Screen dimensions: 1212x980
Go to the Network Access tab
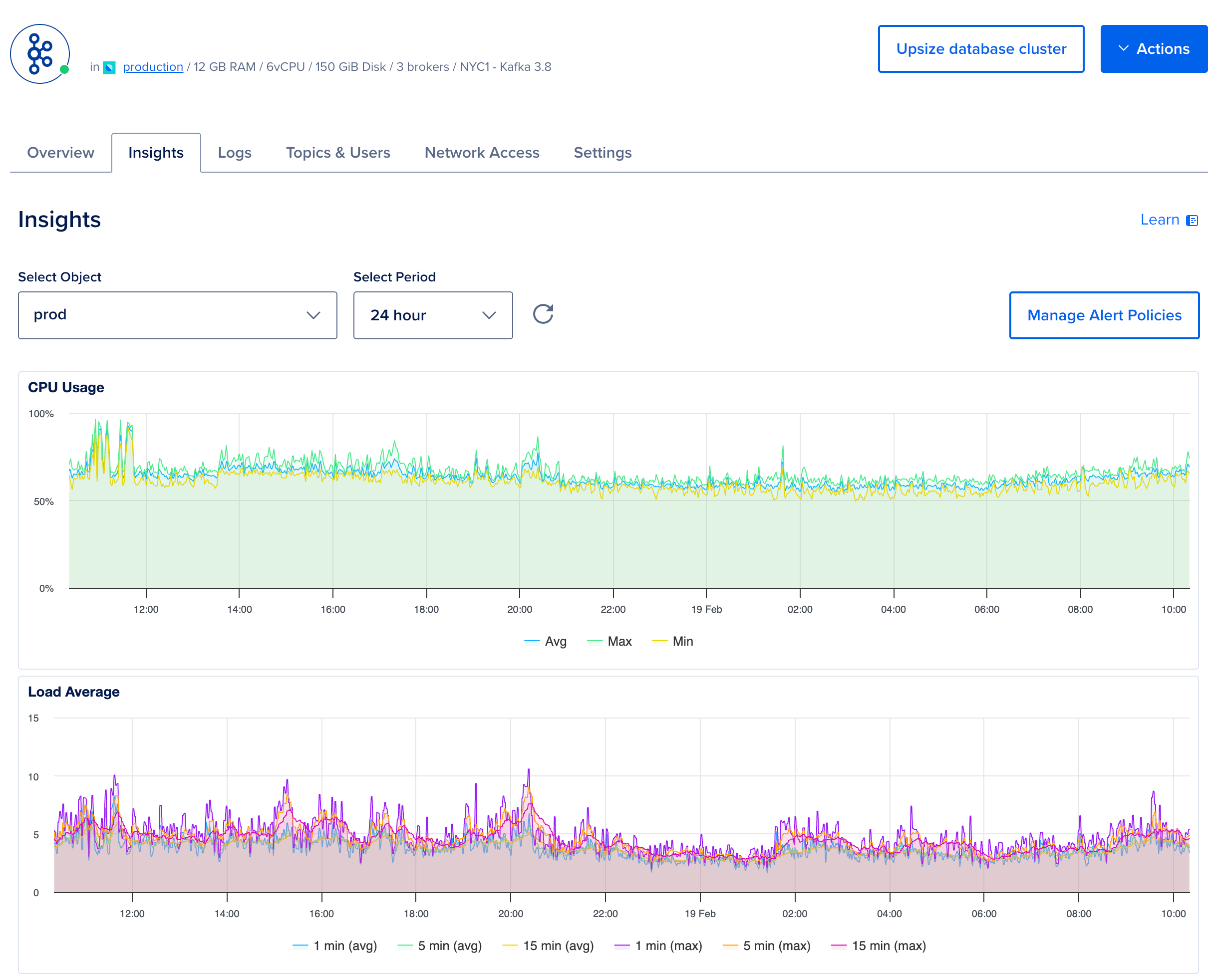(x=482, y=152)
